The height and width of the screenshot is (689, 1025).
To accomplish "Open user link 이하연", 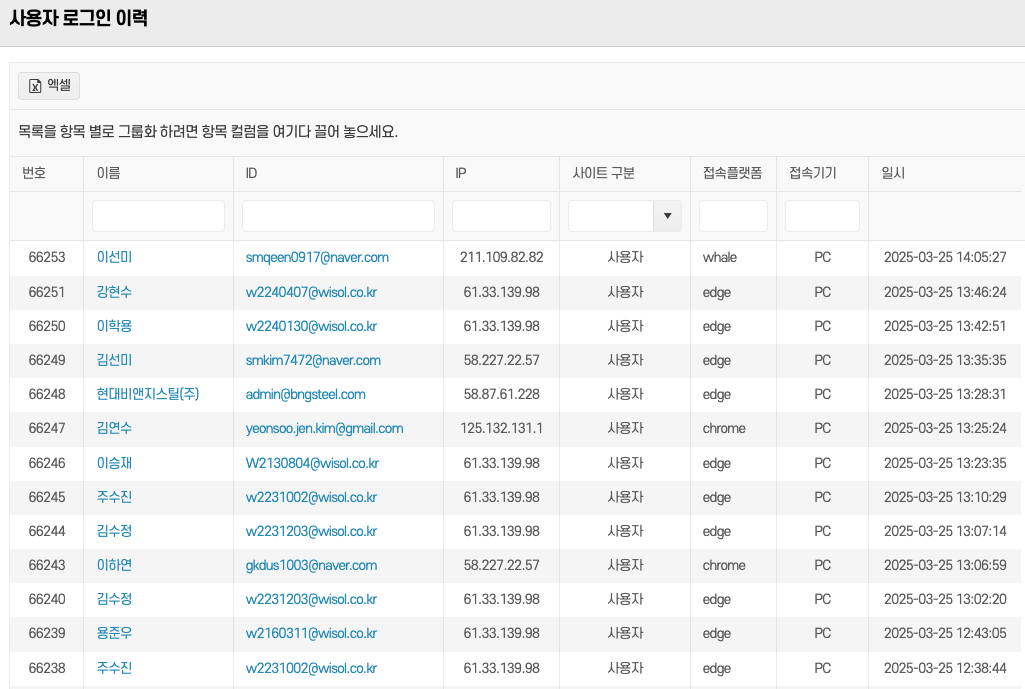I will pyautogui.click(x=114, y=566).
